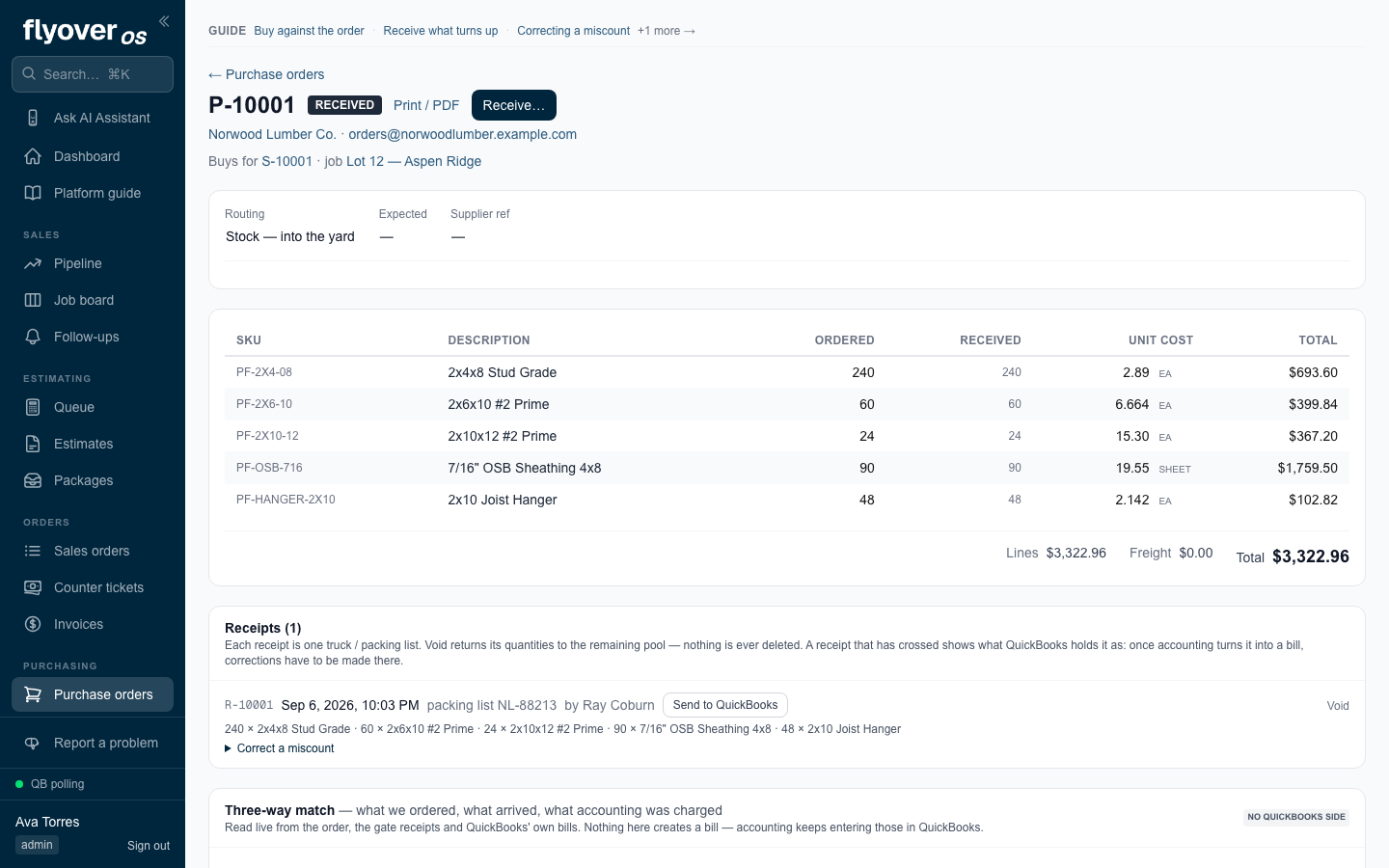Click the Pipeline trend icon
This screenshot has width=1389, height=868.
click(33, 263)
